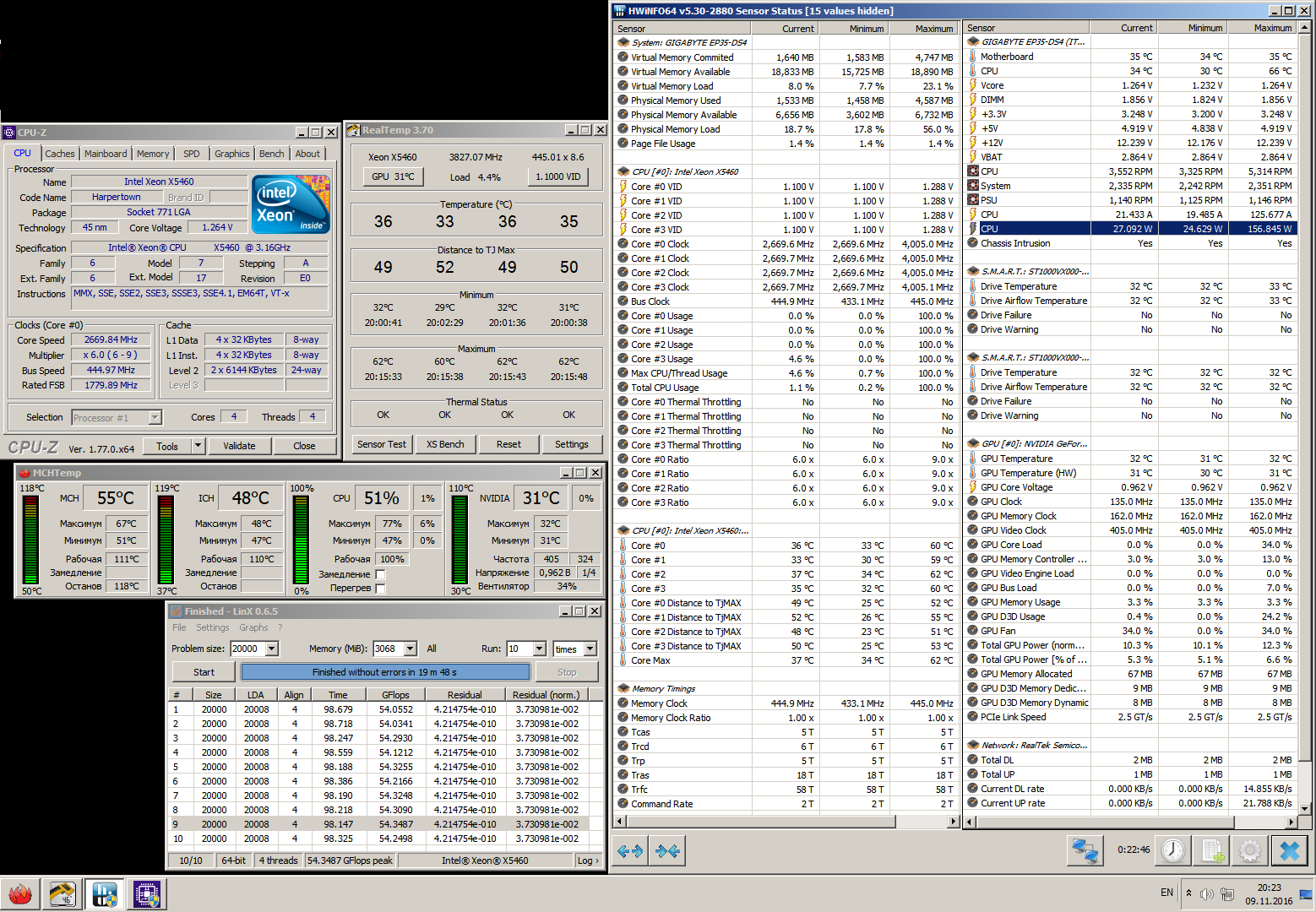1316x912 pixels.
Task: Select the PCIe Link Speed row in HWiNFO
Action: pyautogui.click(x=1129, y=717)
